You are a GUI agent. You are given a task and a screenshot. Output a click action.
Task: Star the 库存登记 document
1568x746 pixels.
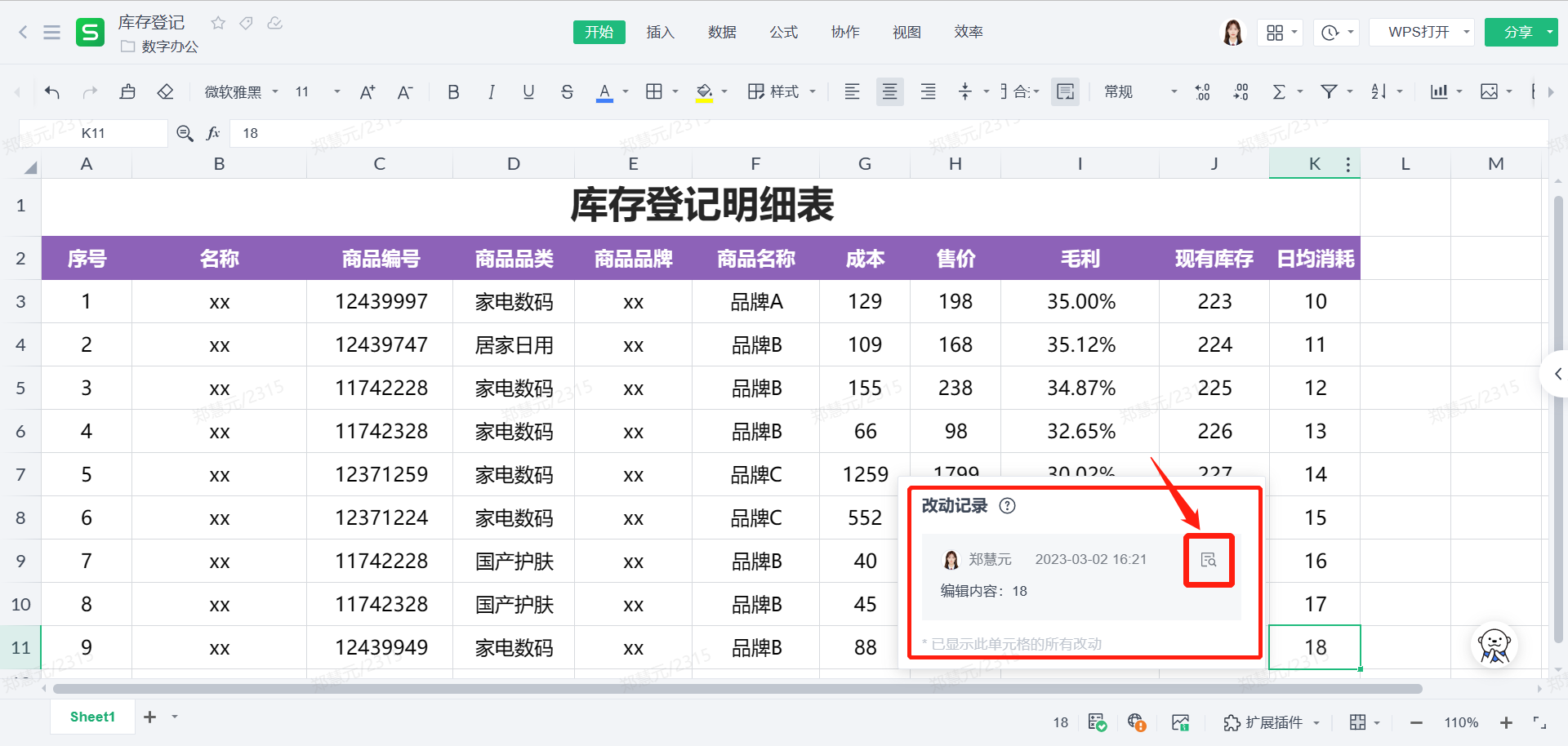(218, 23)
